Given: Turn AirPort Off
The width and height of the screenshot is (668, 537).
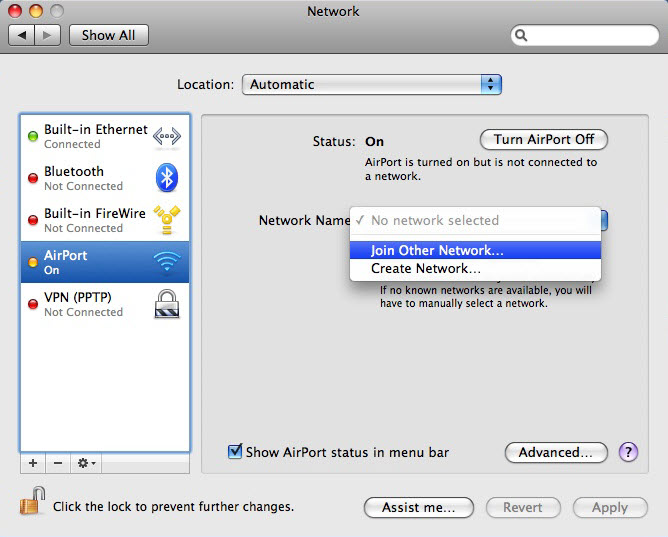Looking at the screenshot, I should (543, 140).
